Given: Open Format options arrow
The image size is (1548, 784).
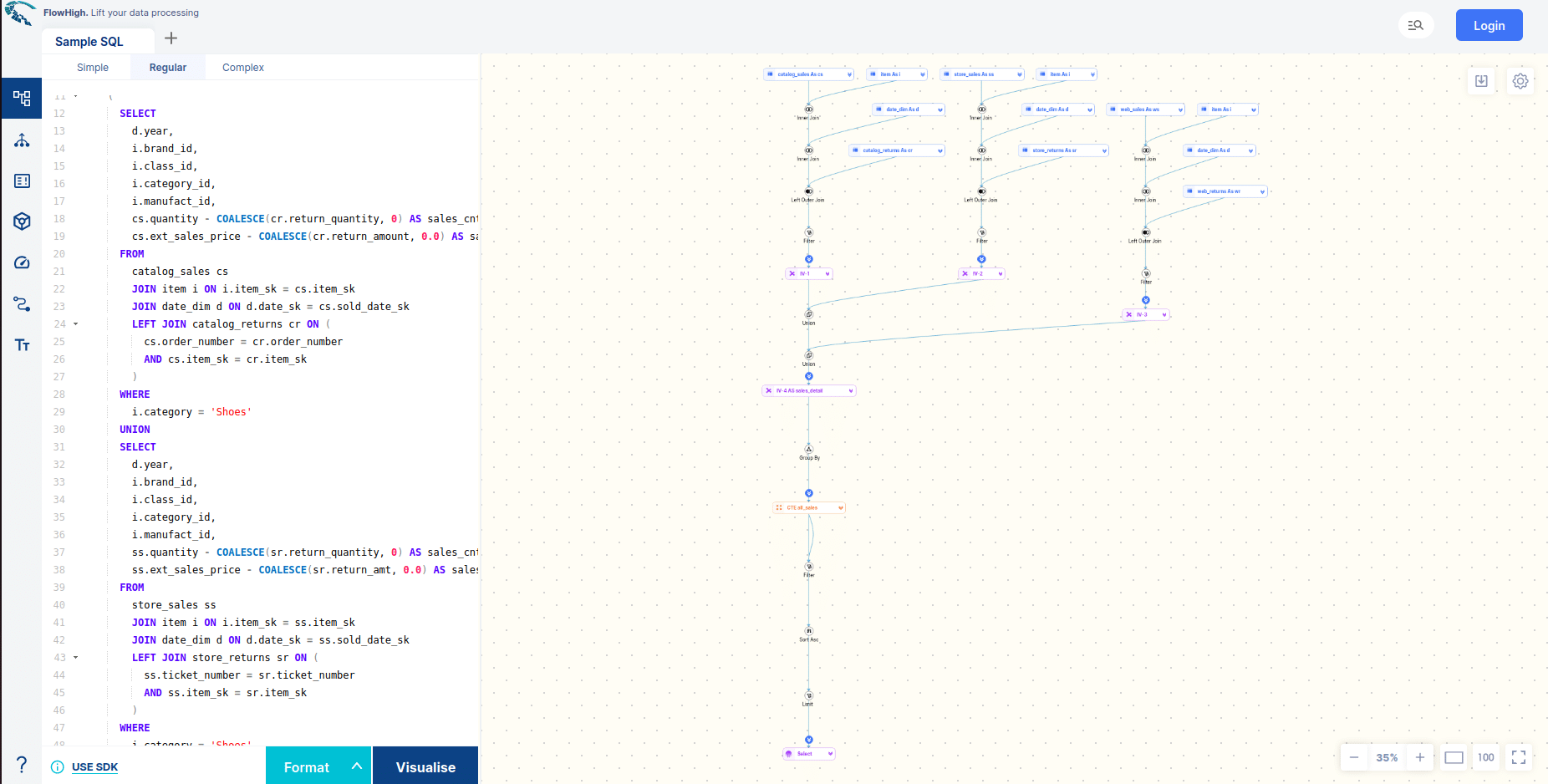Looking at the screenshot, I should click(357, 766).
